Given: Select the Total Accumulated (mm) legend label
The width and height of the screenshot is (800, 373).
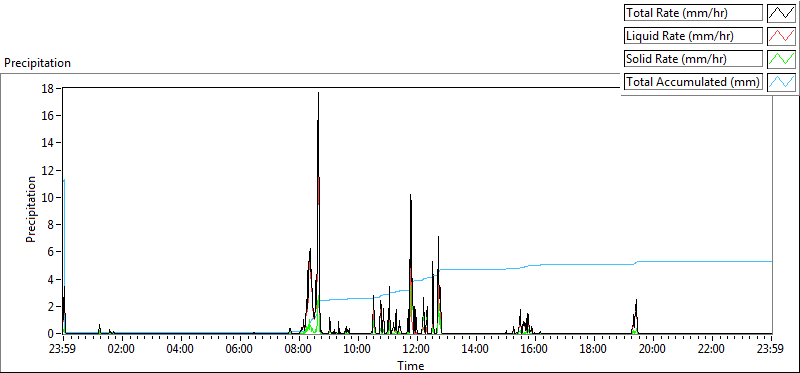Looking at the screenshot, I should [x=693, y=82].
